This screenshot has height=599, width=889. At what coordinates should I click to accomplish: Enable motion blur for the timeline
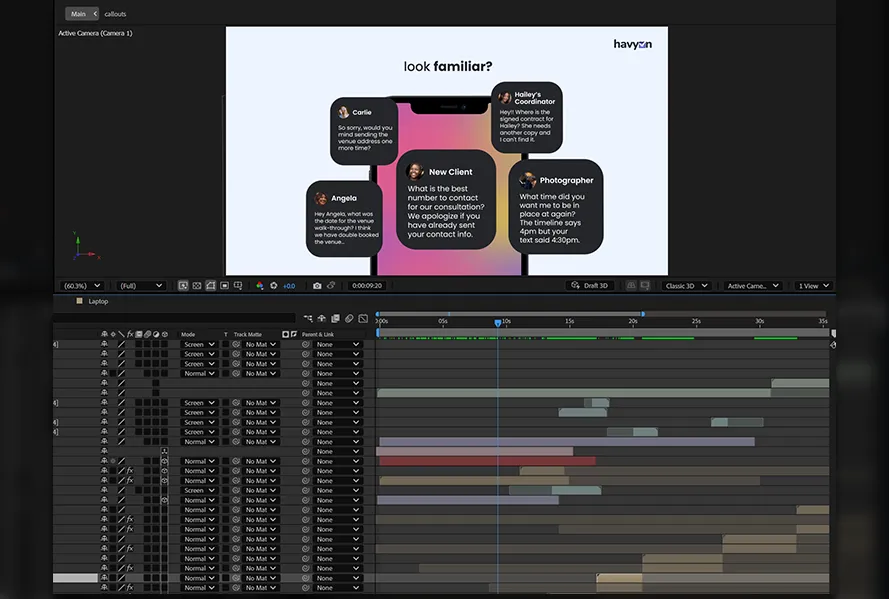(x=349, y=318)
